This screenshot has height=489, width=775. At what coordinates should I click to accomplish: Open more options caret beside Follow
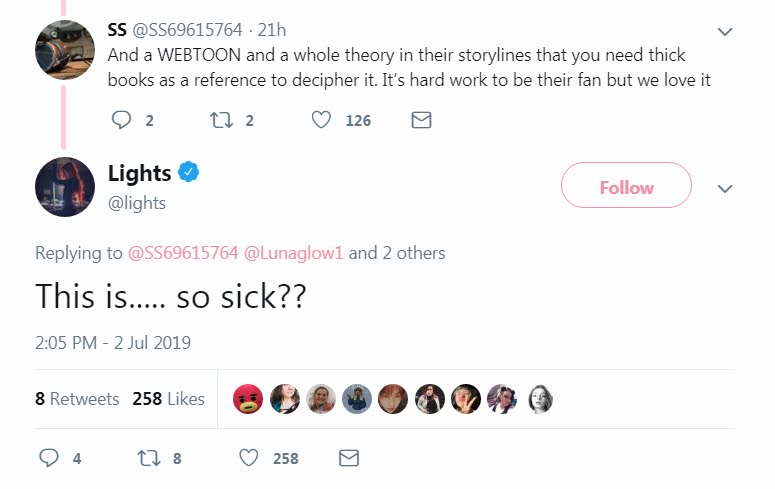point(726,188)
